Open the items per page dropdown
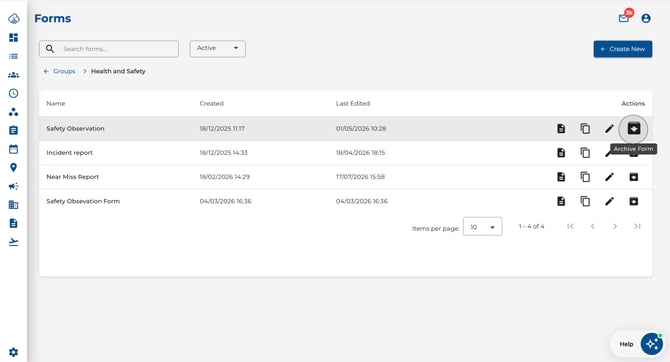The height and width of the screenshot is (362, 670). (482, 227)
